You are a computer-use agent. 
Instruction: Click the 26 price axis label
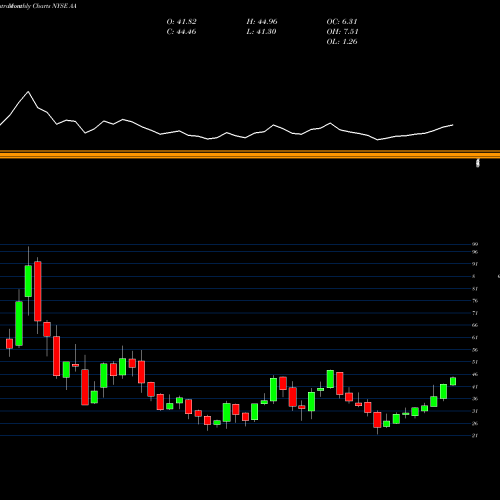coord(475,424)
